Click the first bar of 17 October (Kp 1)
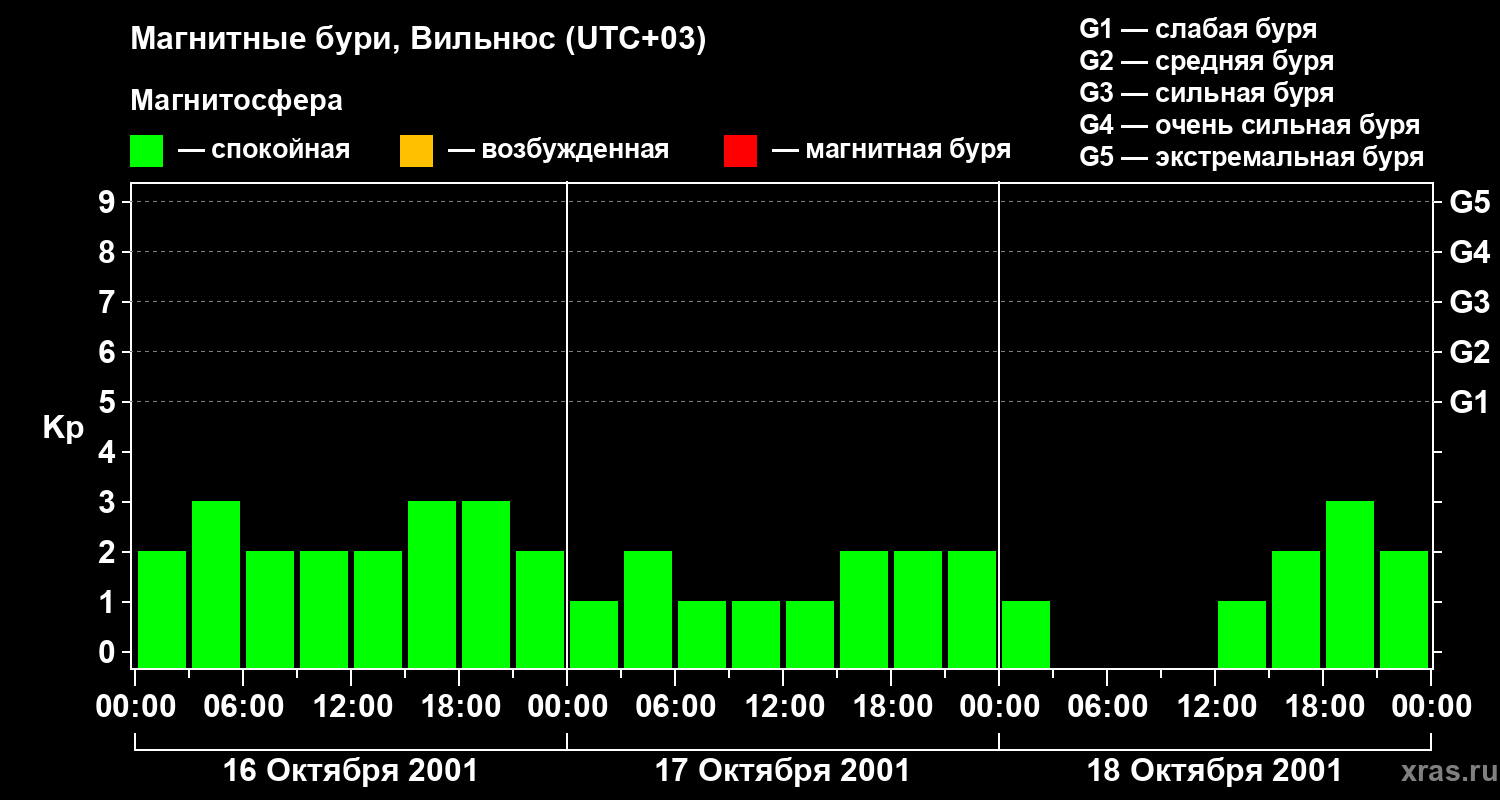The image size is (1500, 800). [594, 634]
